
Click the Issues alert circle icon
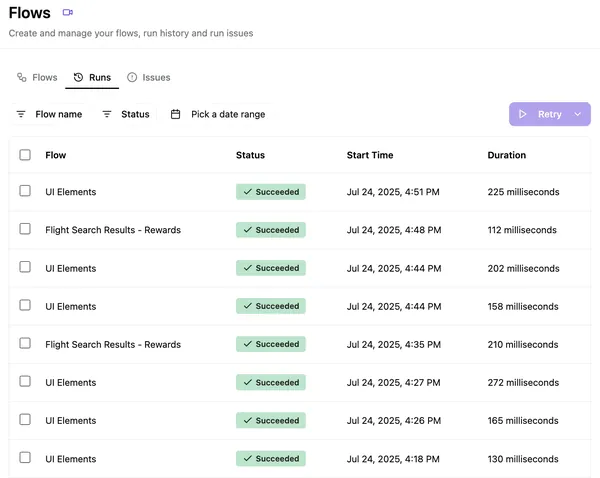[132, 77]
